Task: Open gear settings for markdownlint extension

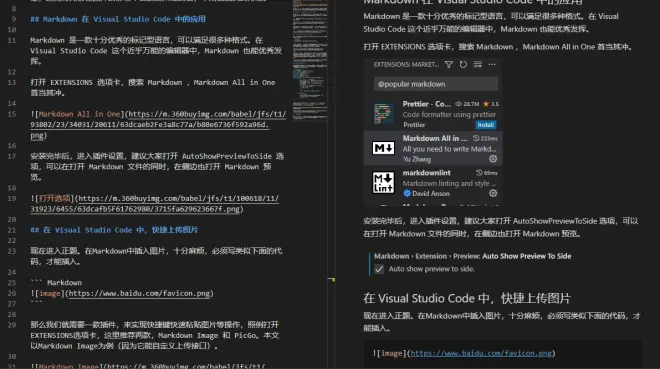Action: pyautogui.click(x=493, y=193)
